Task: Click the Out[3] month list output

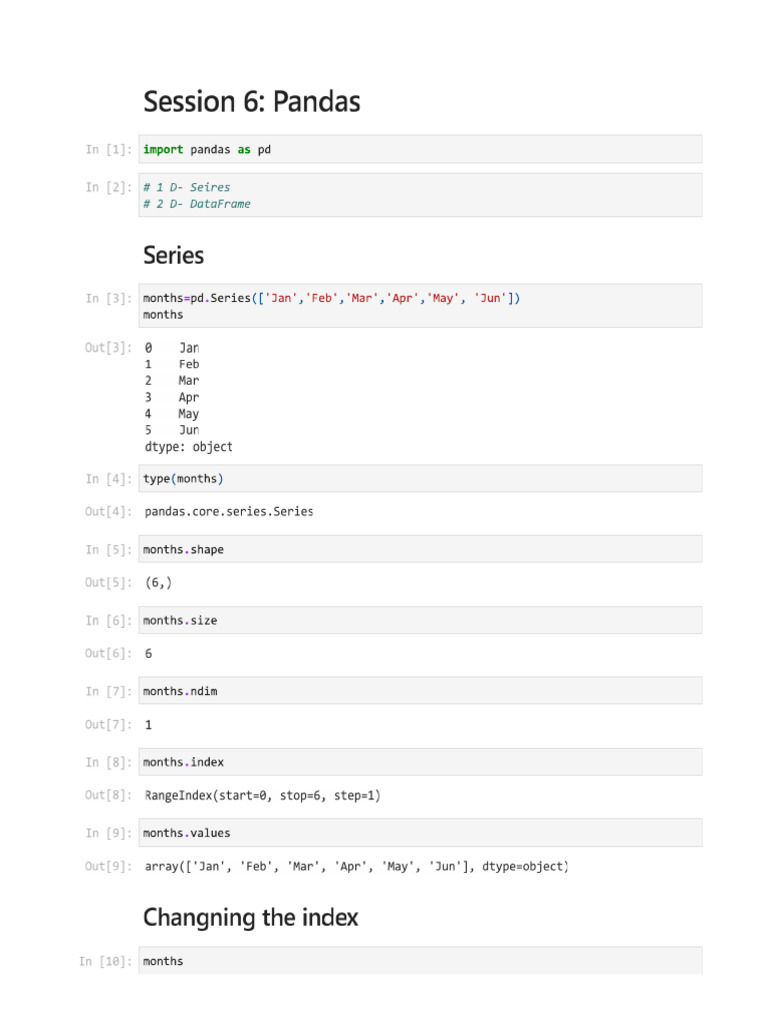Action: (x=188, y=397)
